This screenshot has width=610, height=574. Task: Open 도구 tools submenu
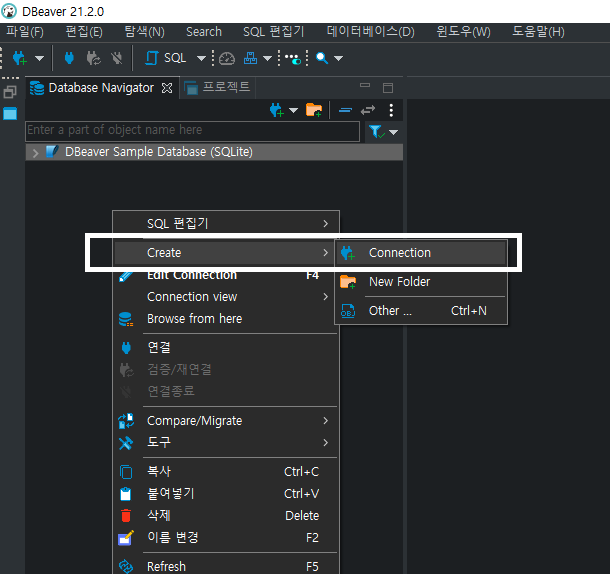click(x=226, y=442)
